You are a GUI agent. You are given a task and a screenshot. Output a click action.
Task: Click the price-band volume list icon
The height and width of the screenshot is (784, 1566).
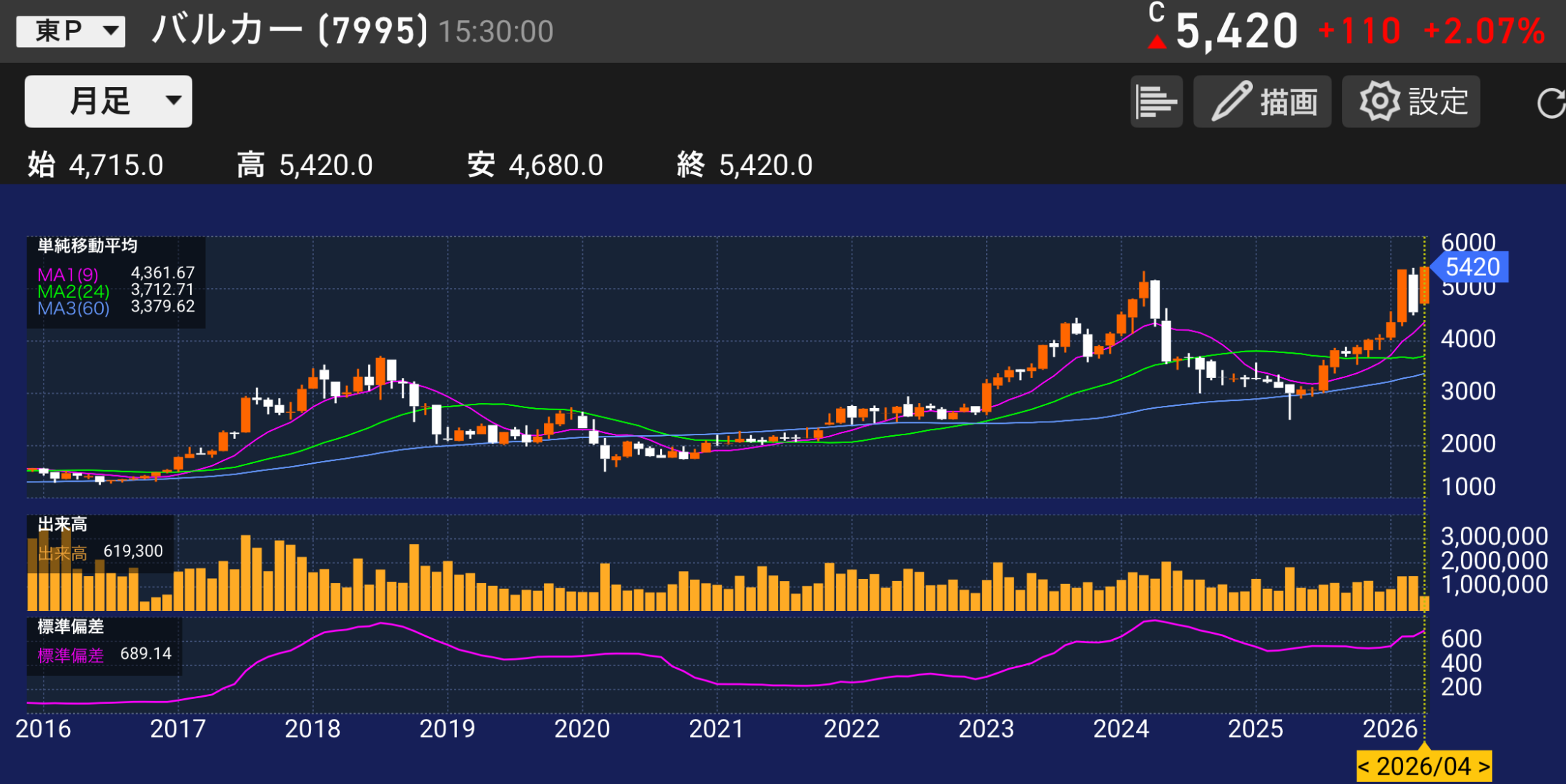1156,101
